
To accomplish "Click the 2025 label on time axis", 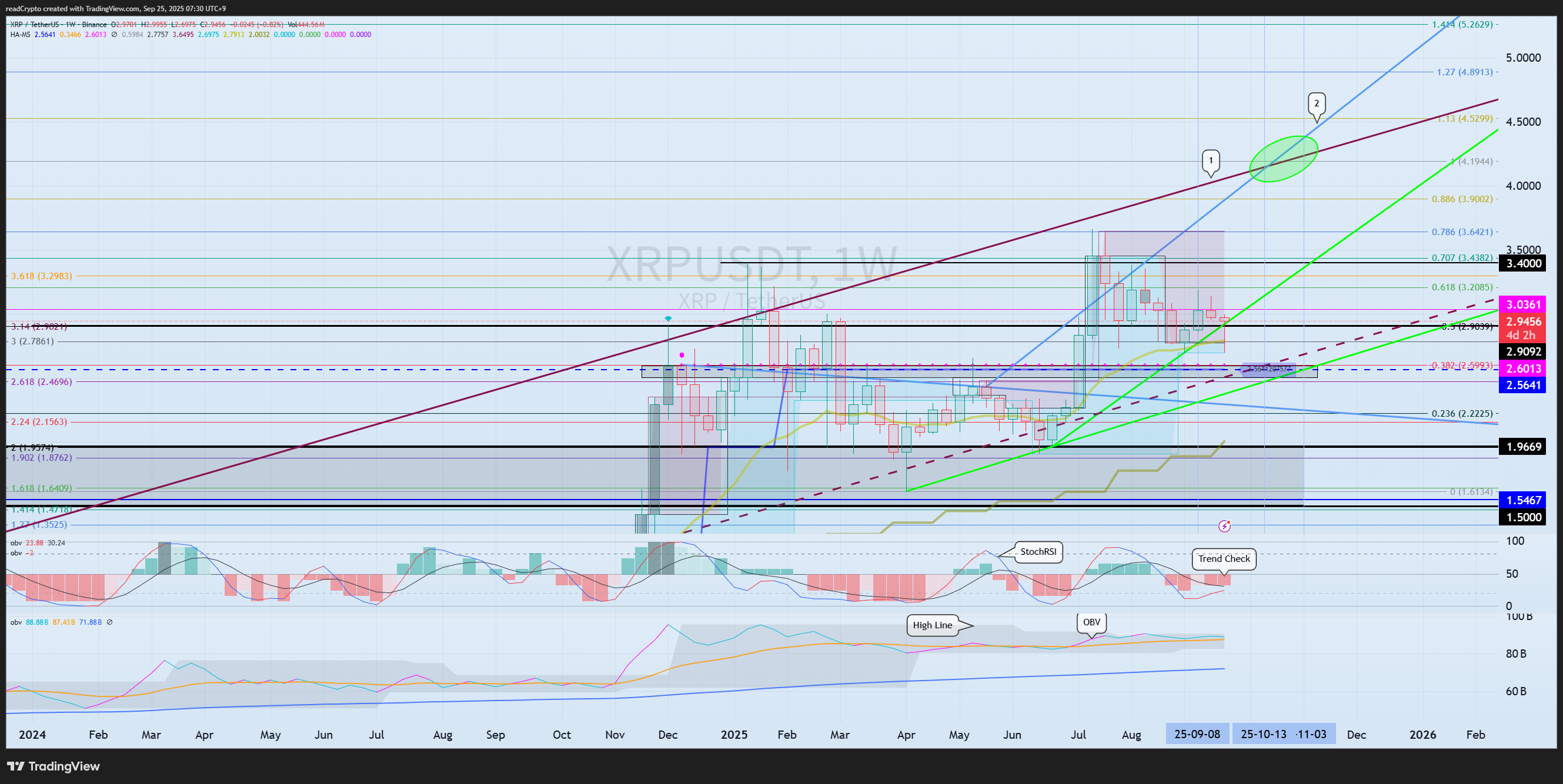I will tap(733, 735).
